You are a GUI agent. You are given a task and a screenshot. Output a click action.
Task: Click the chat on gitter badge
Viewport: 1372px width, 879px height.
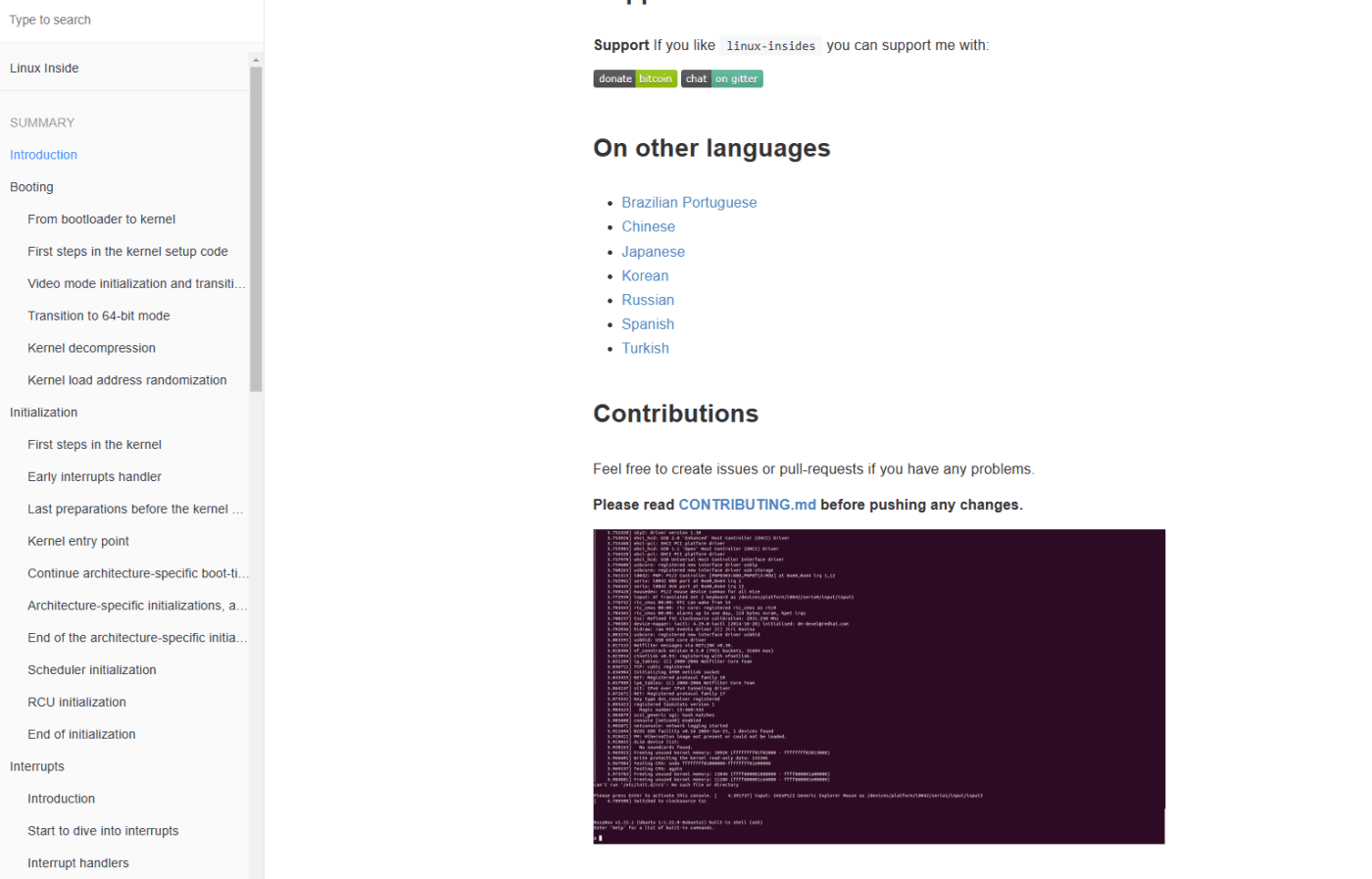(721, 78)
